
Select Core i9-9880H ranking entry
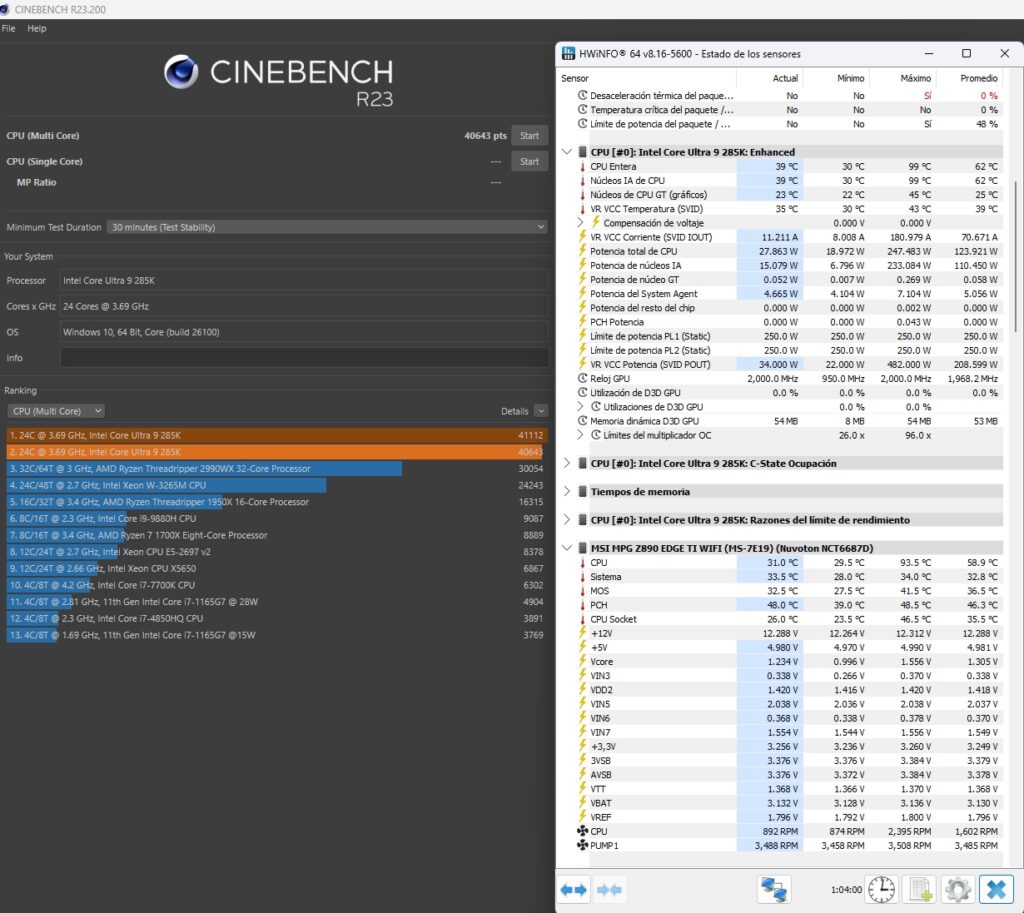point(276,519)
